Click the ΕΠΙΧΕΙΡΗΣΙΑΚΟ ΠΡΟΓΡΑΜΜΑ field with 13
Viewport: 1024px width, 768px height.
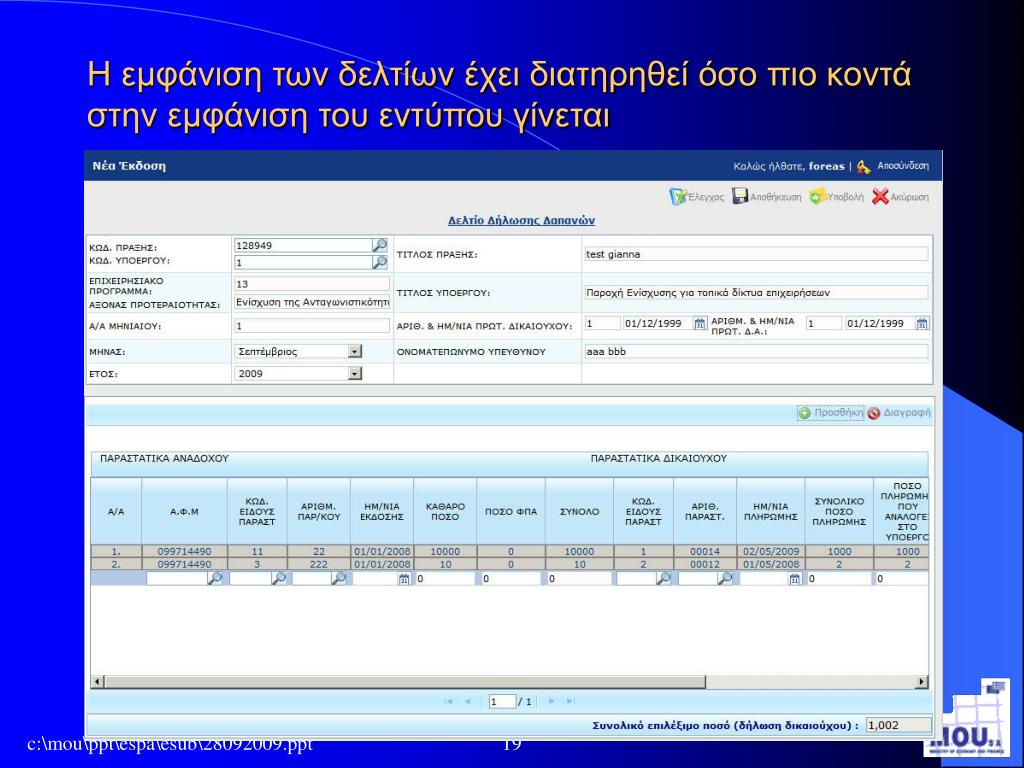[x=312, y=284]
